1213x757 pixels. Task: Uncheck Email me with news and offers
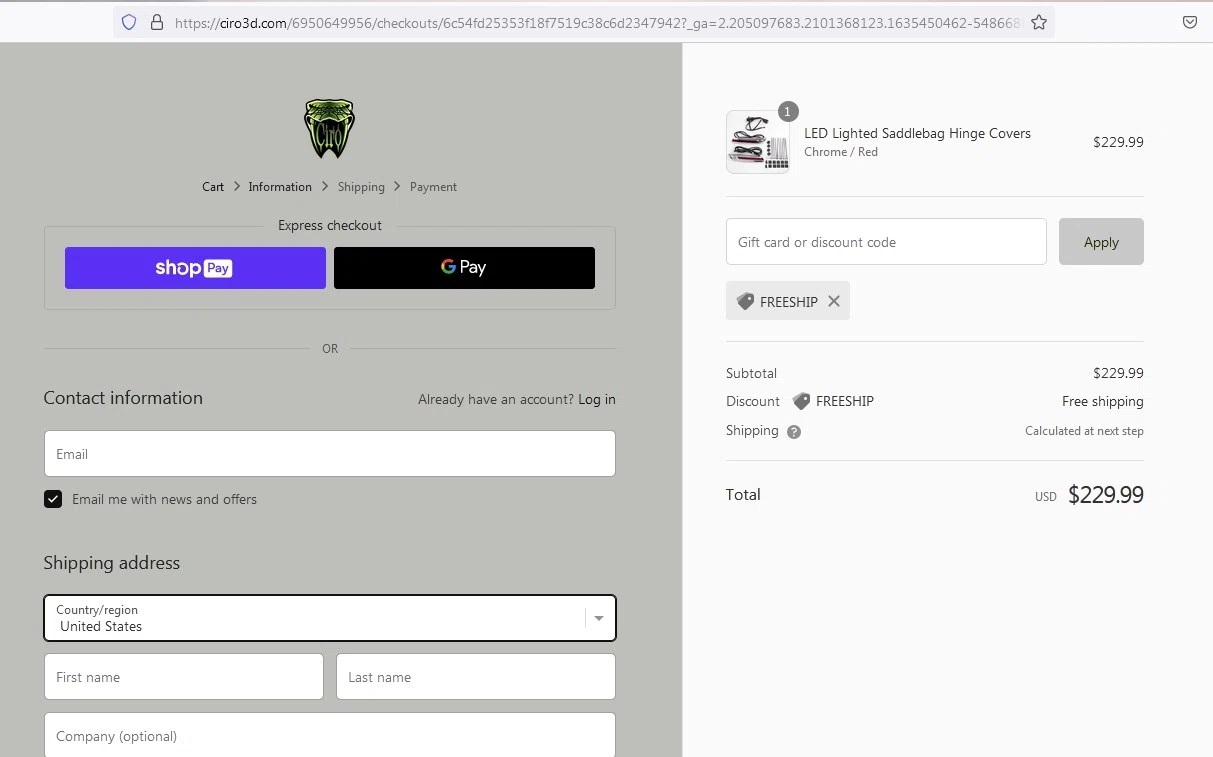point(53,499)
